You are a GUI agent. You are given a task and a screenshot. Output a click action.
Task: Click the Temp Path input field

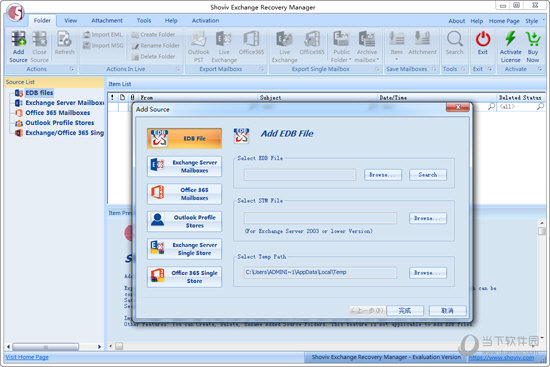(321, 272)
